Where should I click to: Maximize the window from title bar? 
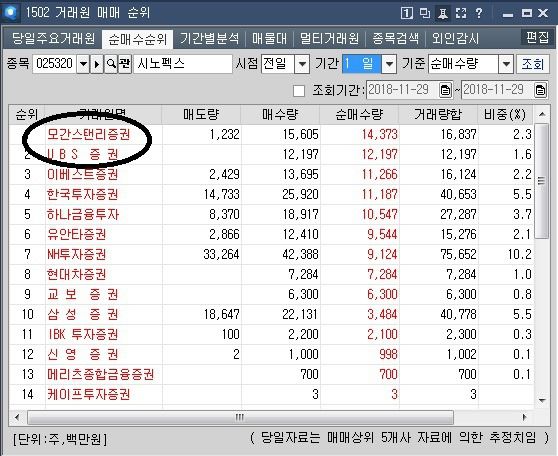[527, 13]
